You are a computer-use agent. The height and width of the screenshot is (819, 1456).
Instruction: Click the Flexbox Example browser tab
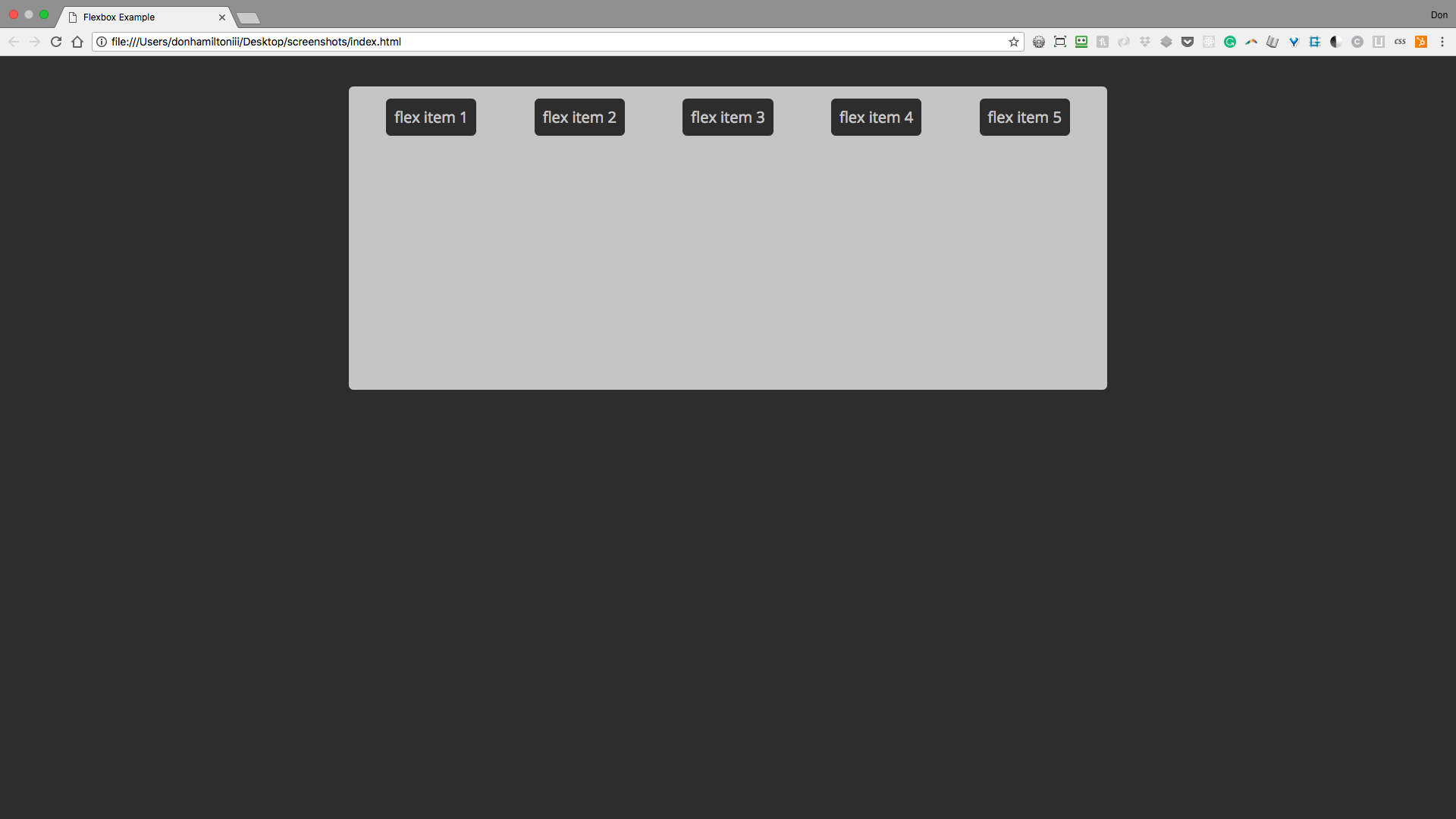pos(147,17)
